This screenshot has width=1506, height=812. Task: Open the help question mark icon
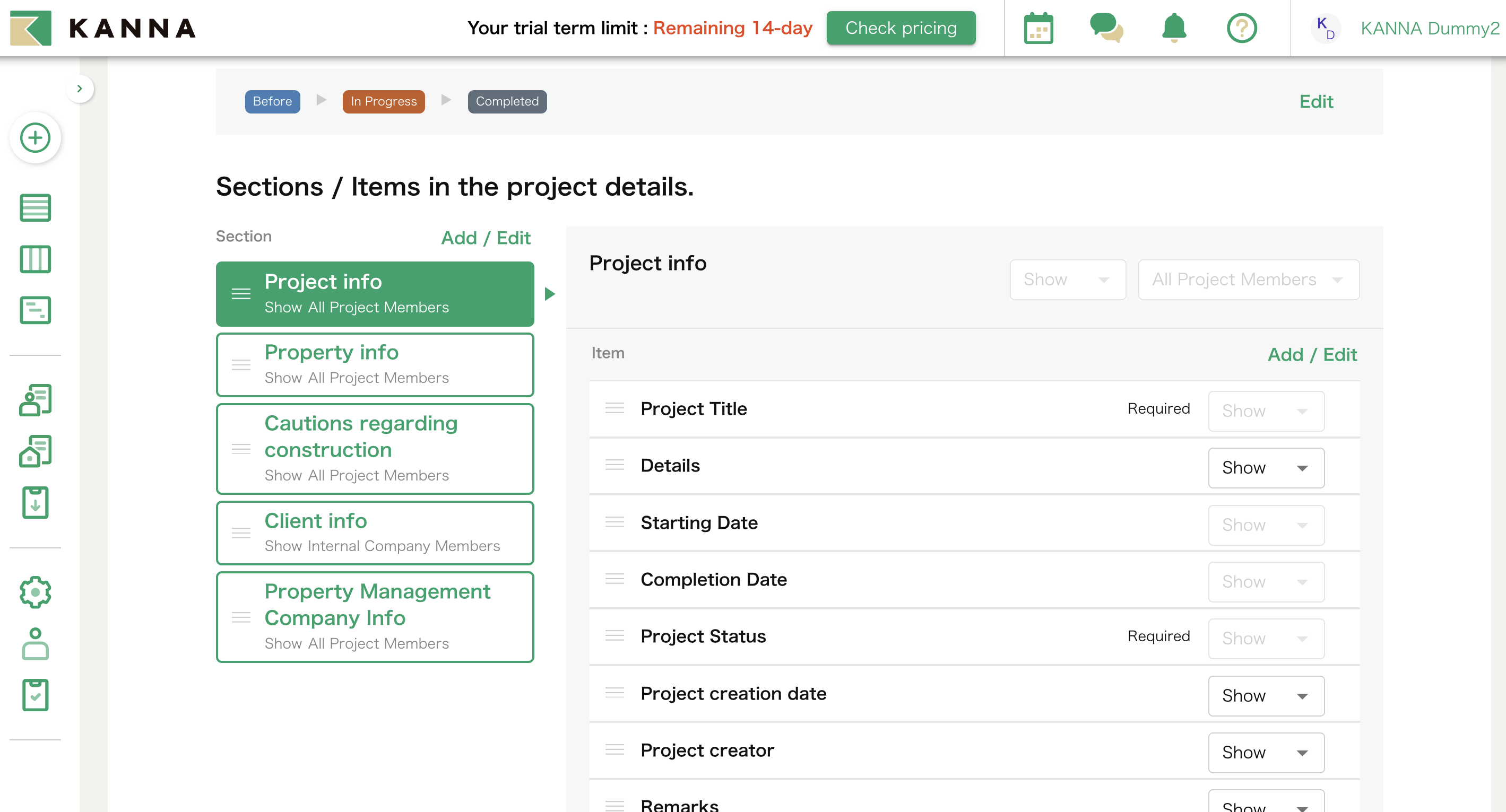coord(1242,28)
